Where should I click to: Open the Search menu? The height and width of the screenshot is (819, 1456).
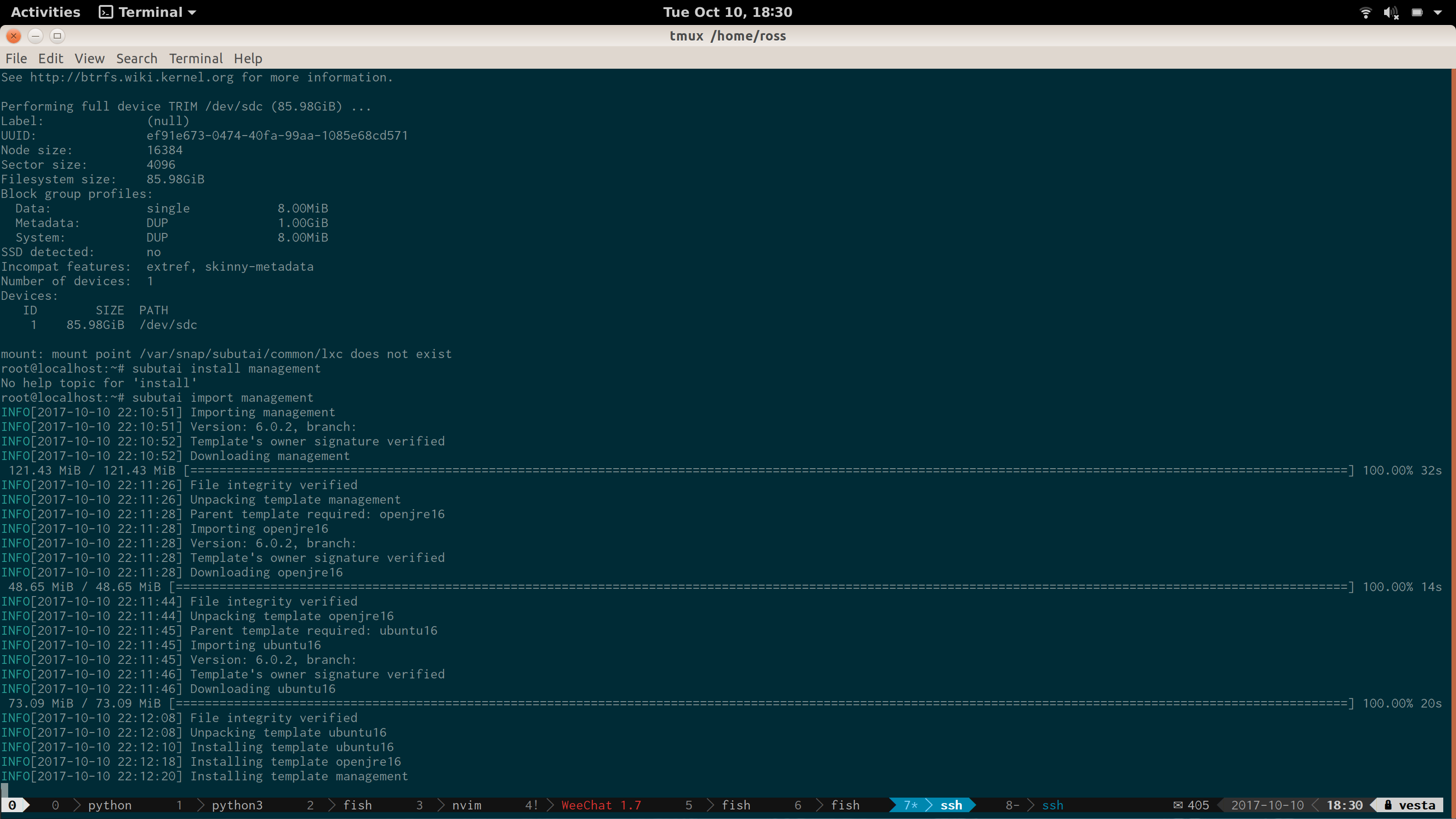pyautogui.click(x=137, y=58)
